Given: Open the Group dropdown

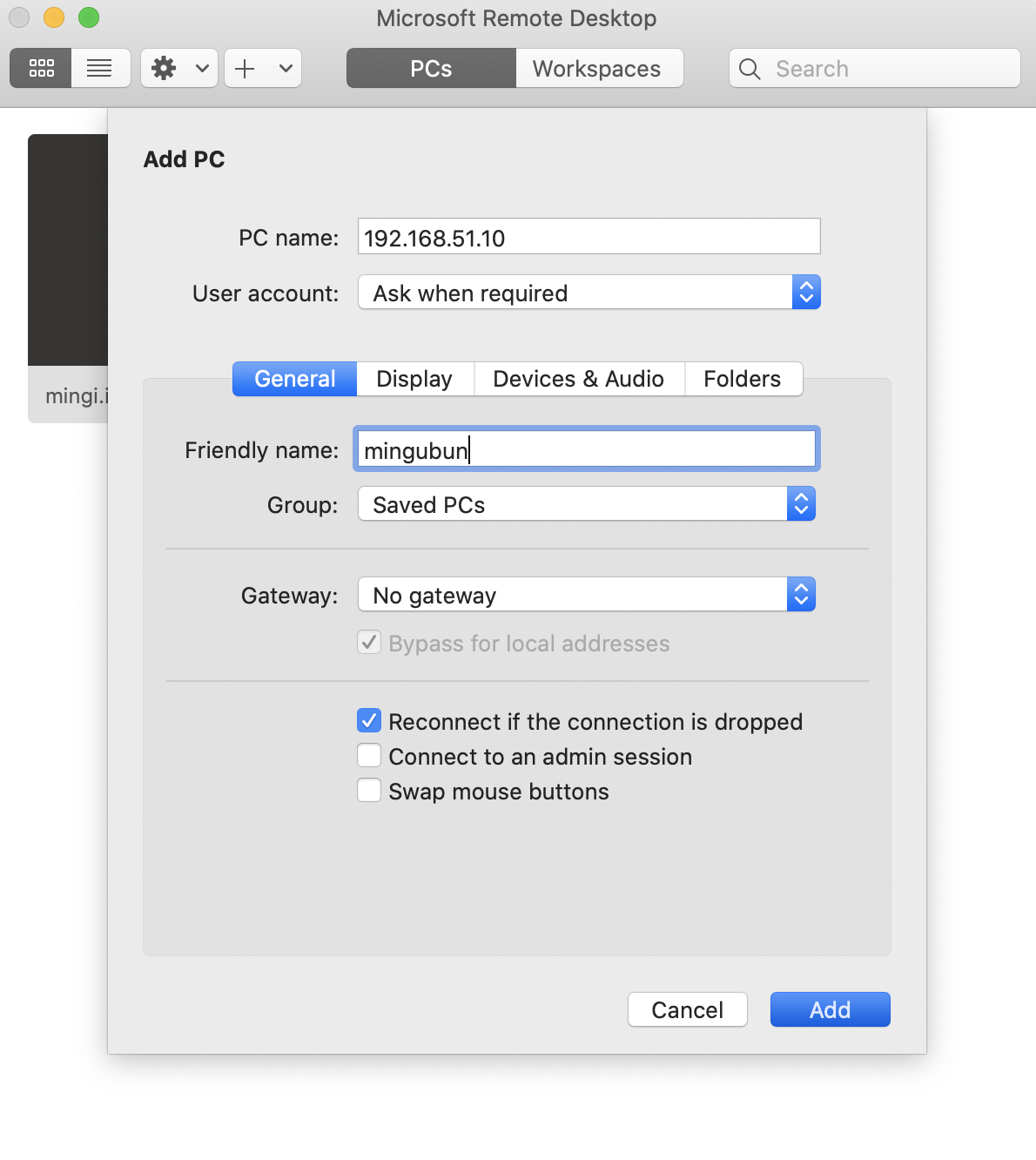Looking at the screenshot, I should (587, 504).
